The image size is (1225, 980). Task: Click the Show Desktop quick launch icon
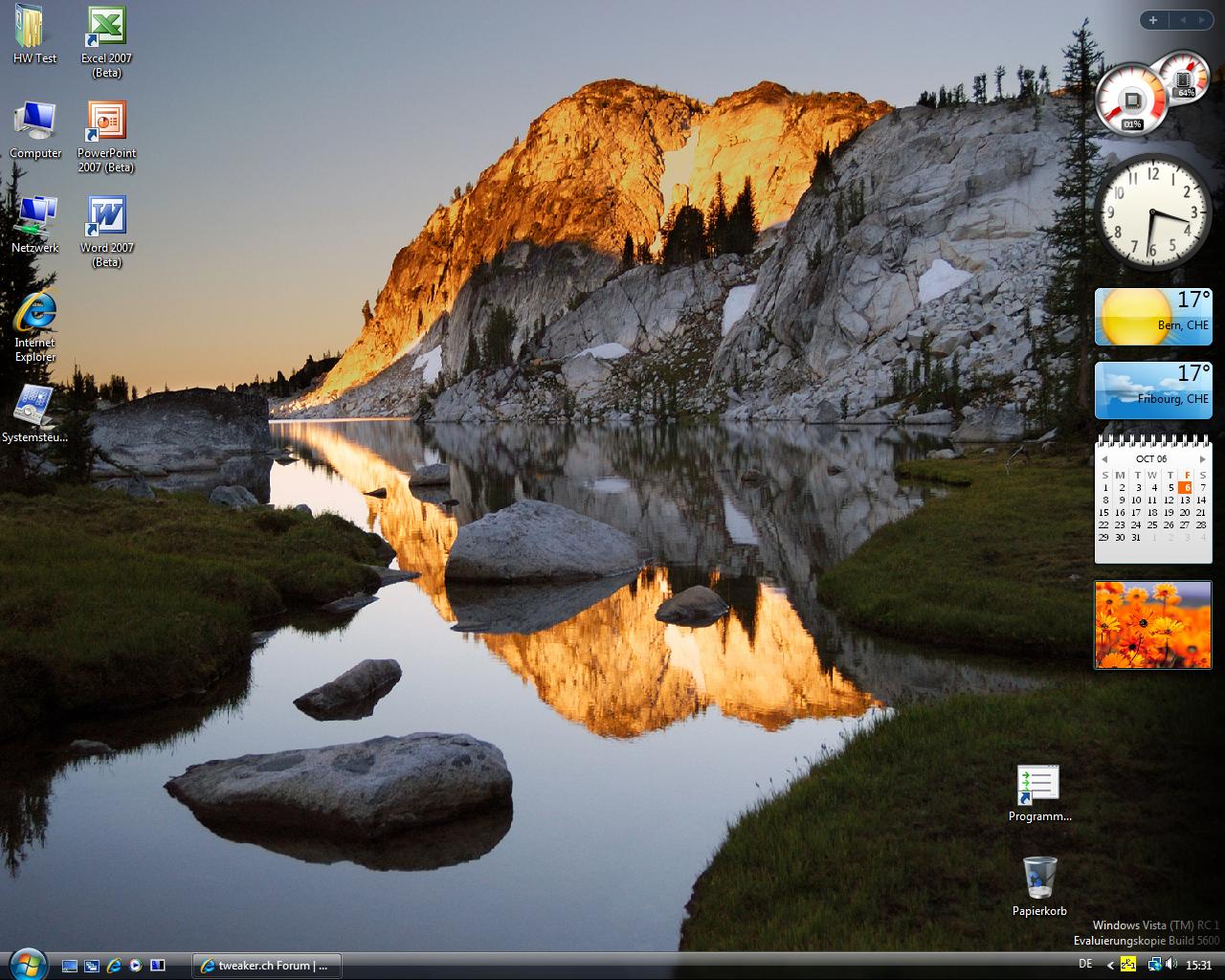(70, 966)
